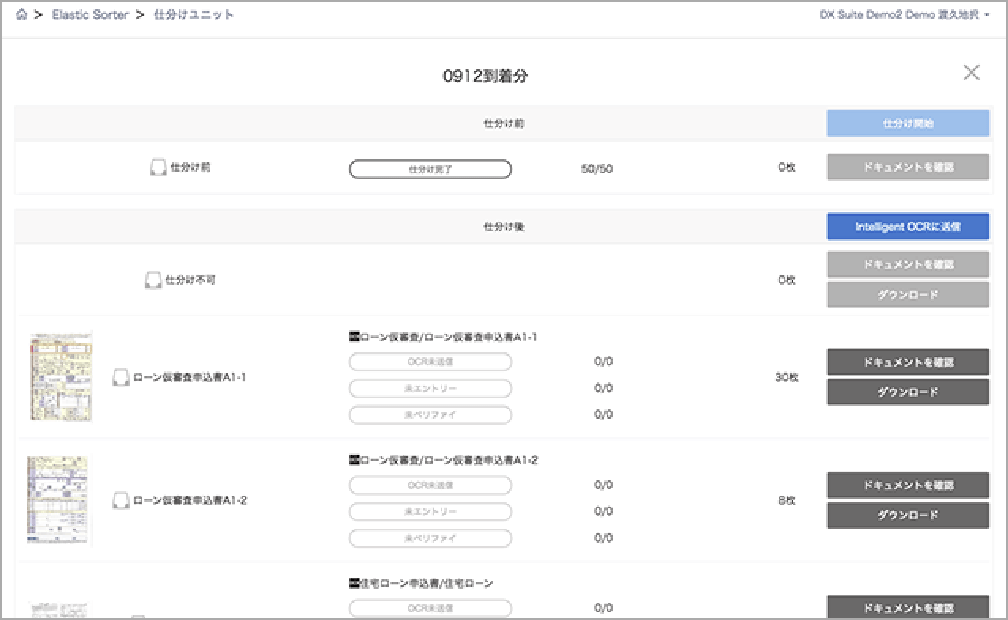The width and height of the screenshot is (1008, 620).
Task: Click the OCR未送信 pill under A1-1
Action: [x=429, y=362]
